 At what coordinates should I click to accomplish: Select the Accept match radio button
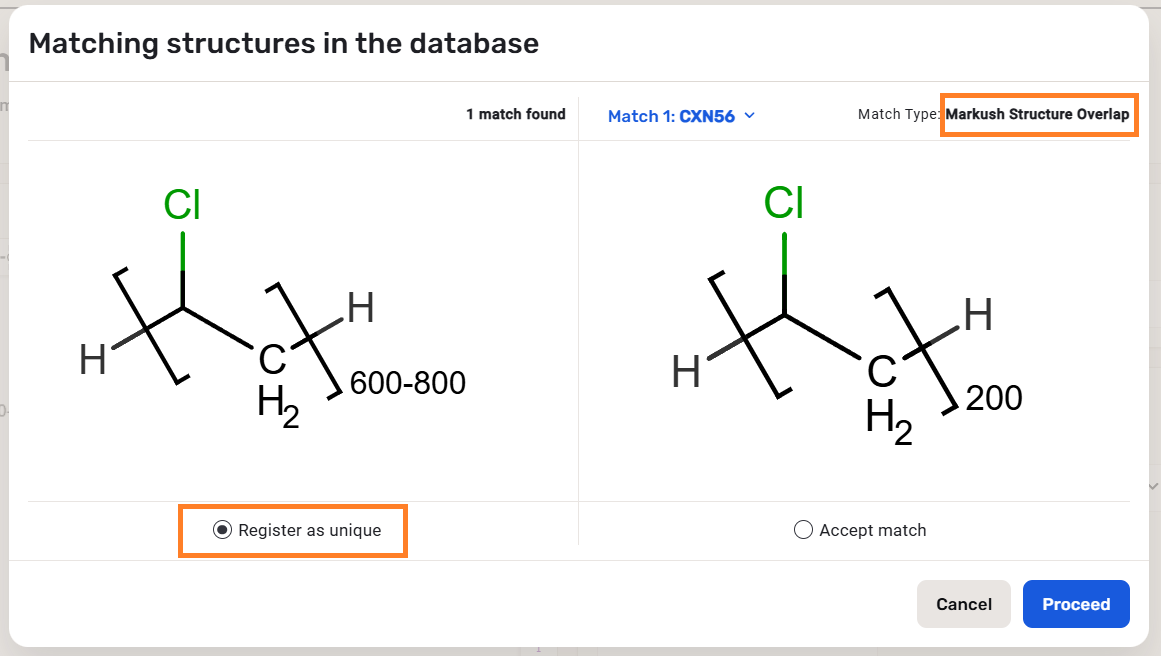point(803,530)
